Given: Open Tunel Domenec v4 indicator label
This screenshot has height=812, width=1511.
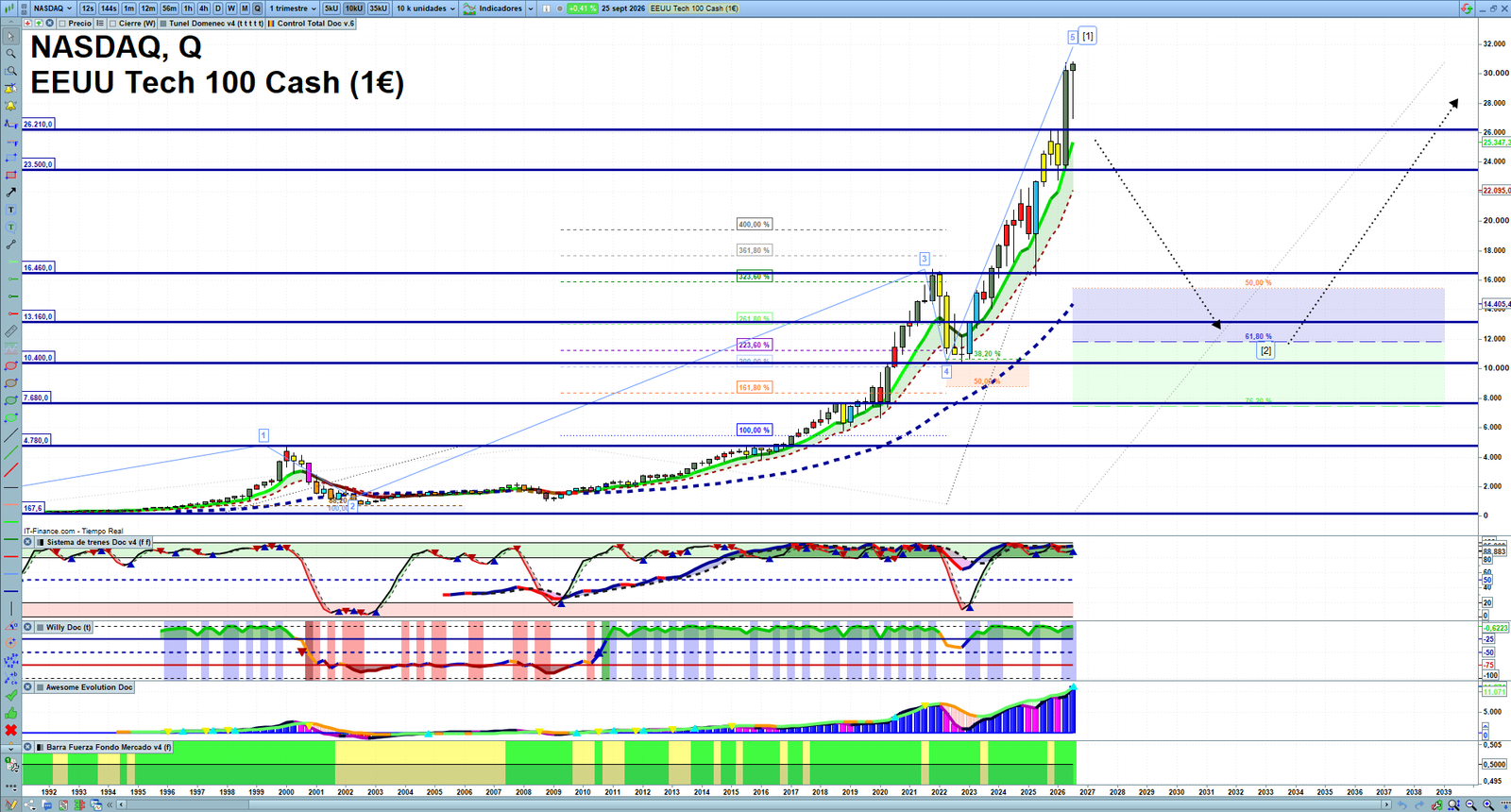Looking at the screenshot, I should tap(212, 24).
